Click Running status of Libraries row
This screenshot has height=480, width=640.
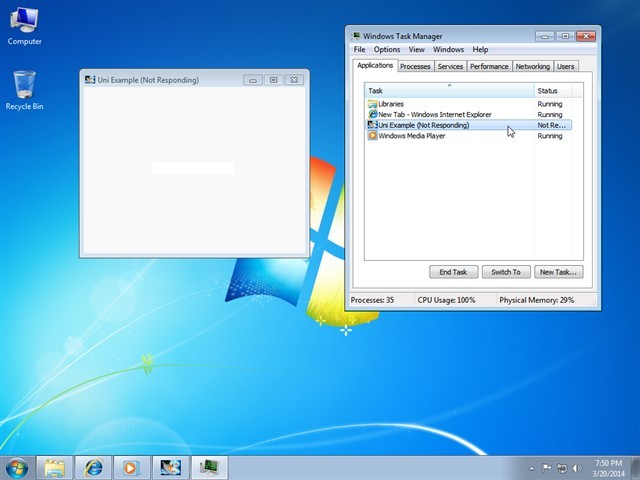550,104
